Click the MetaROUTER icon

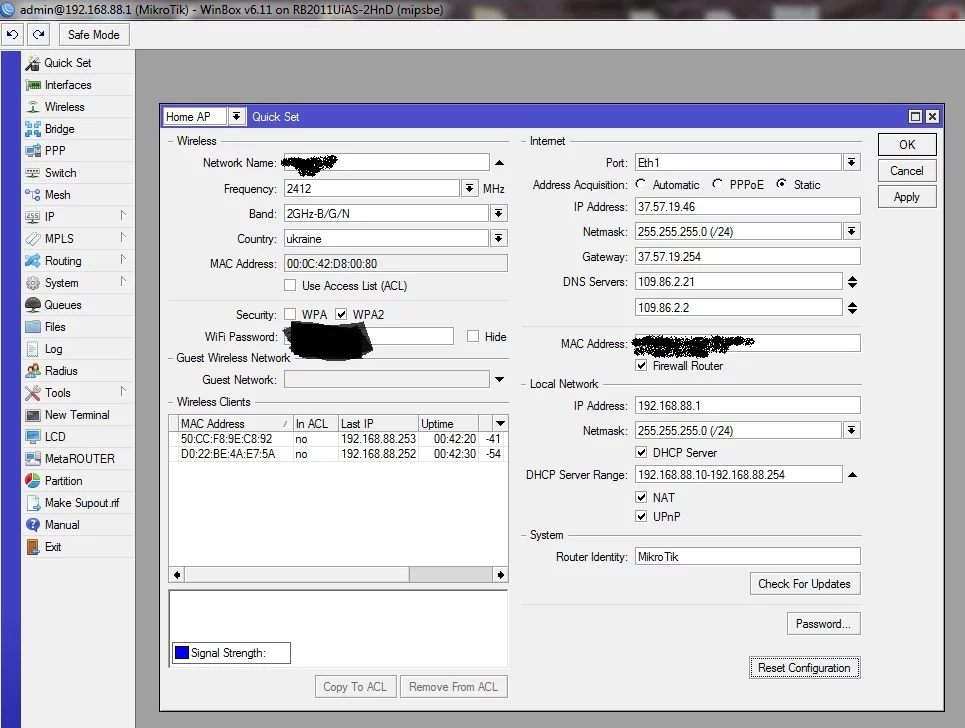pos(32,459)
